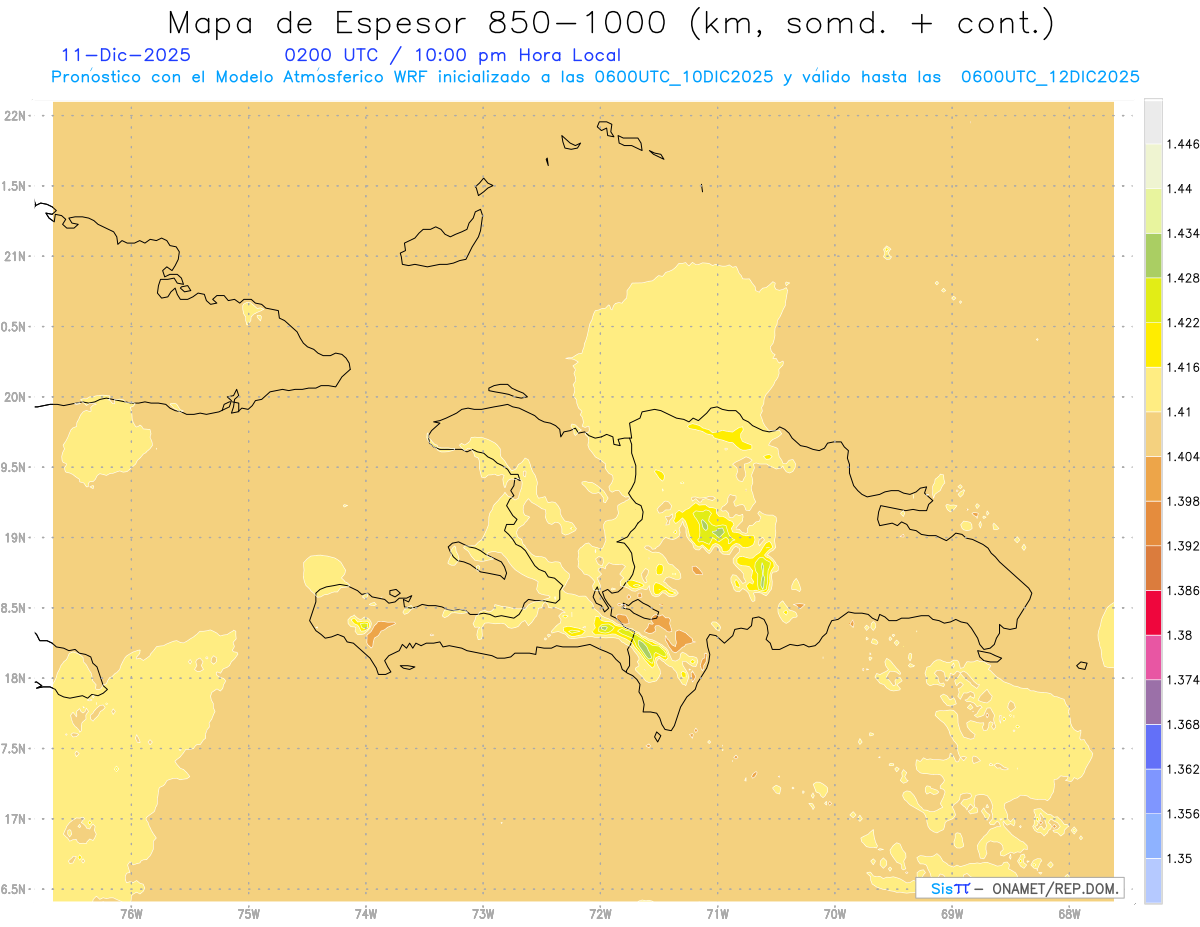
Task: Click the '72W' longitude label
Action: click(x=600, y=914)
